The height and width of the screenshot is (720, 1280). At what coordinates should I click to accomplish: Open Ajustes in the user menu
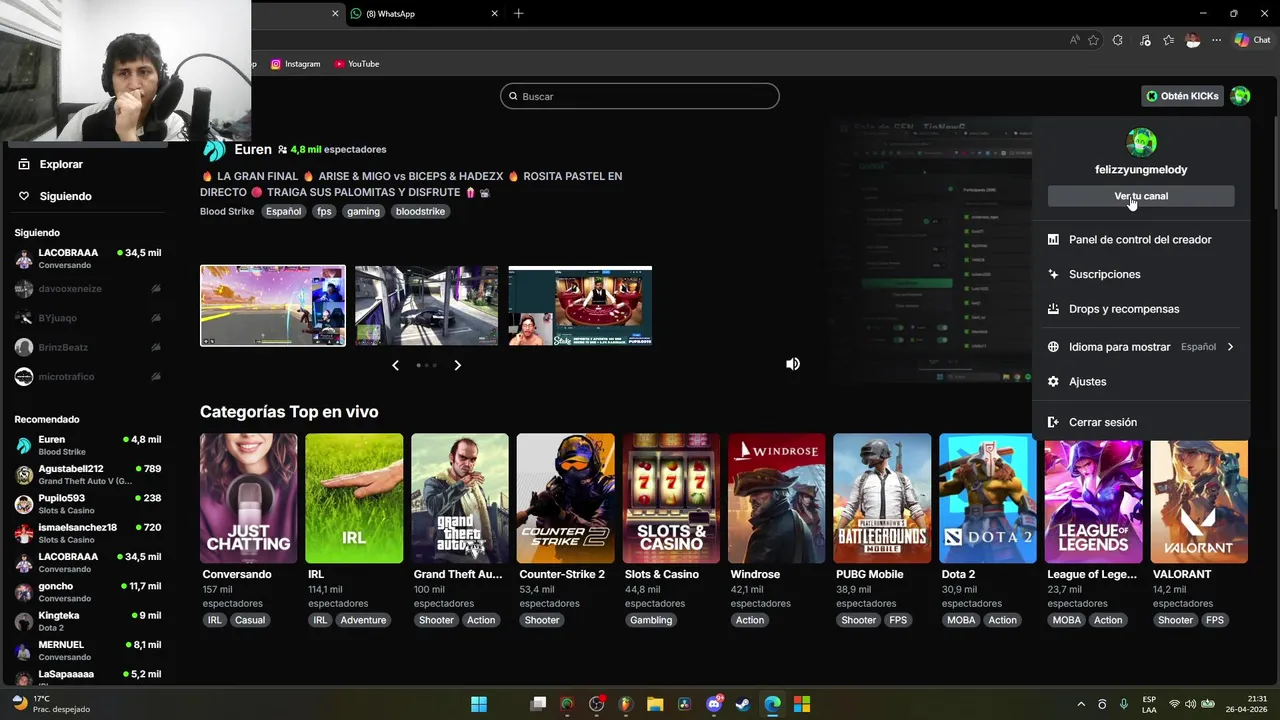(1141, 382)
